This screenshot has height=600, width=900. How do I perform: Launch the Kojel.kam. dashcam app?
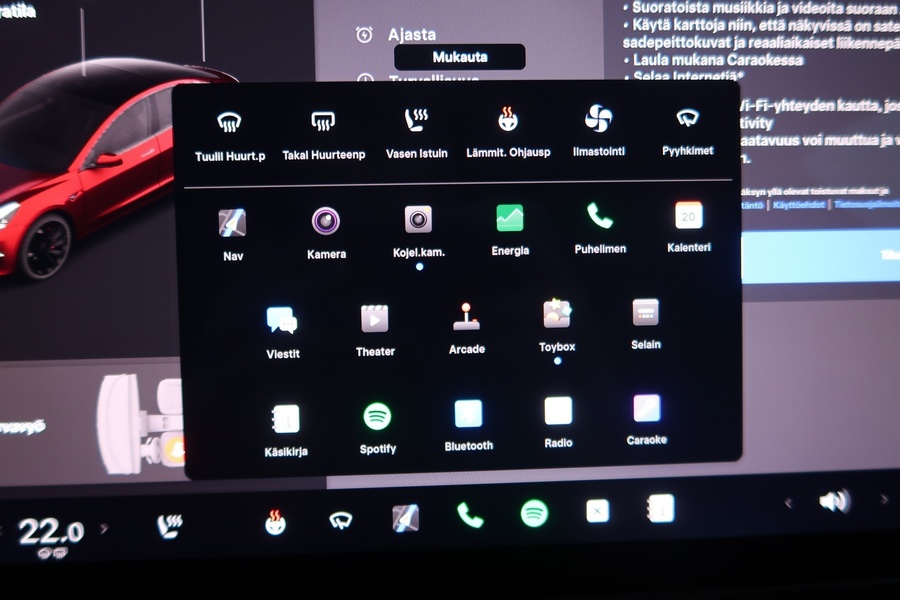coord(418,220)
